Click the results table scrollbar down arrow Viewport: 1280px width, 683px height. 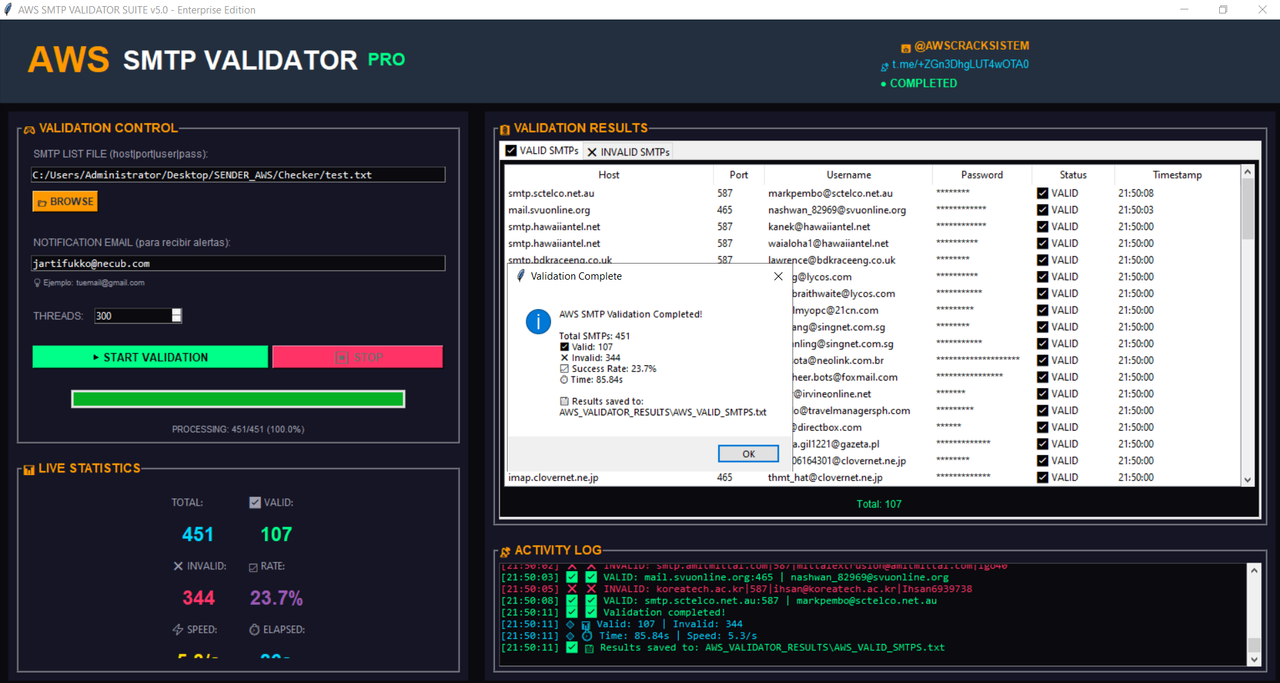coord(1247,480)
